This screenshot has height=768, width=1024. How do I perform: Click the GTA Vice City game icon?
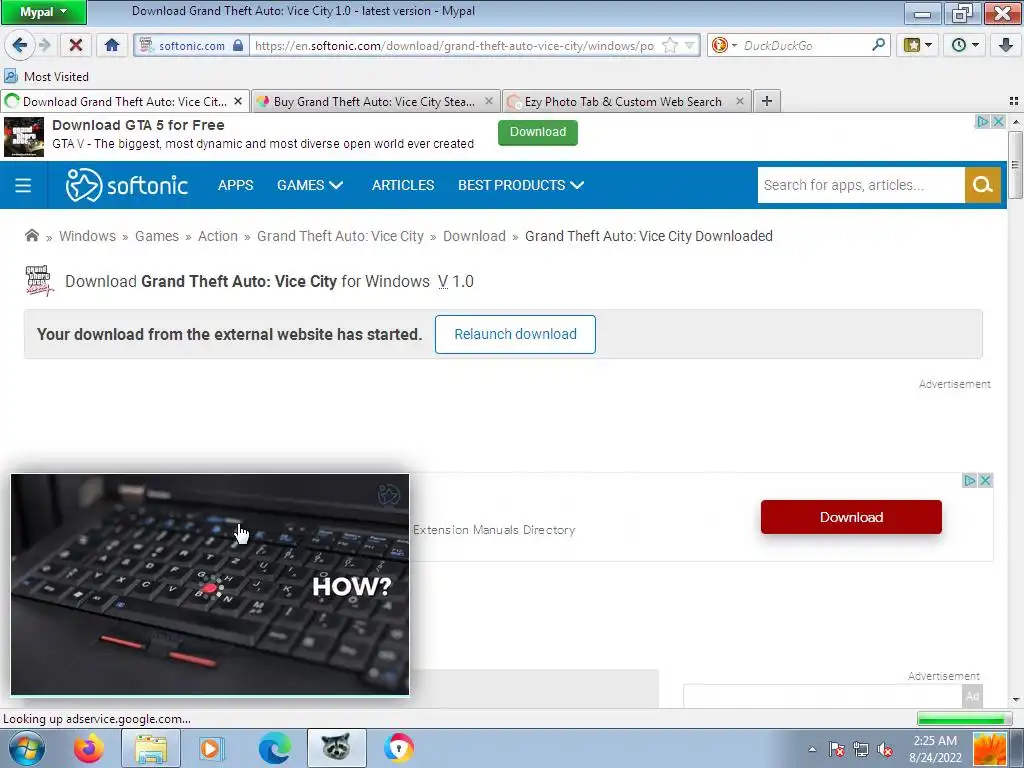(x=39, y=281)
